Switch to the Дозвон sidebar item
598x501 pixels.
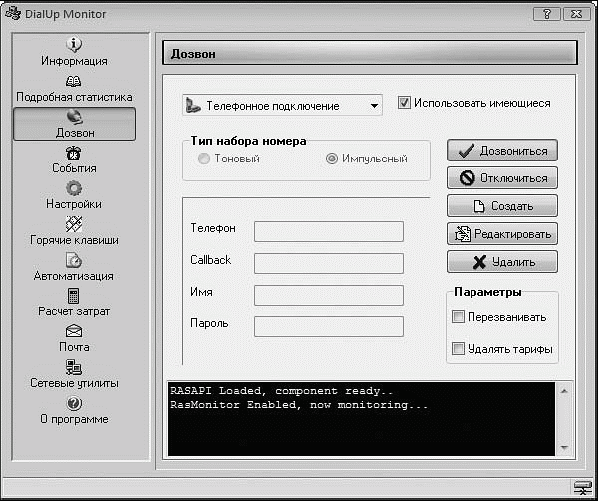point(74,124)
